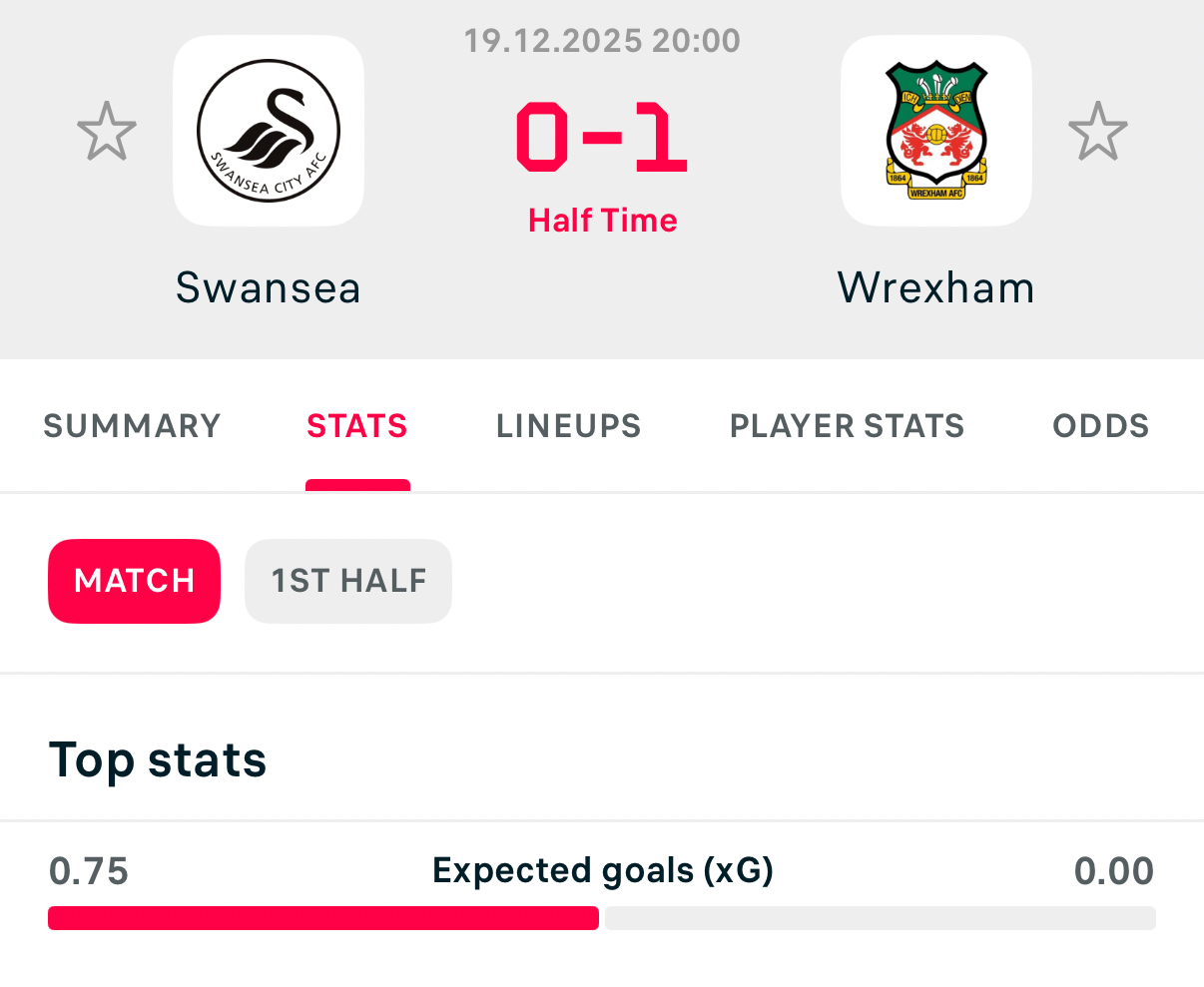Tap the match date and kickoff time
This screenshot has height=987, width=1204.
coord(602,41)
